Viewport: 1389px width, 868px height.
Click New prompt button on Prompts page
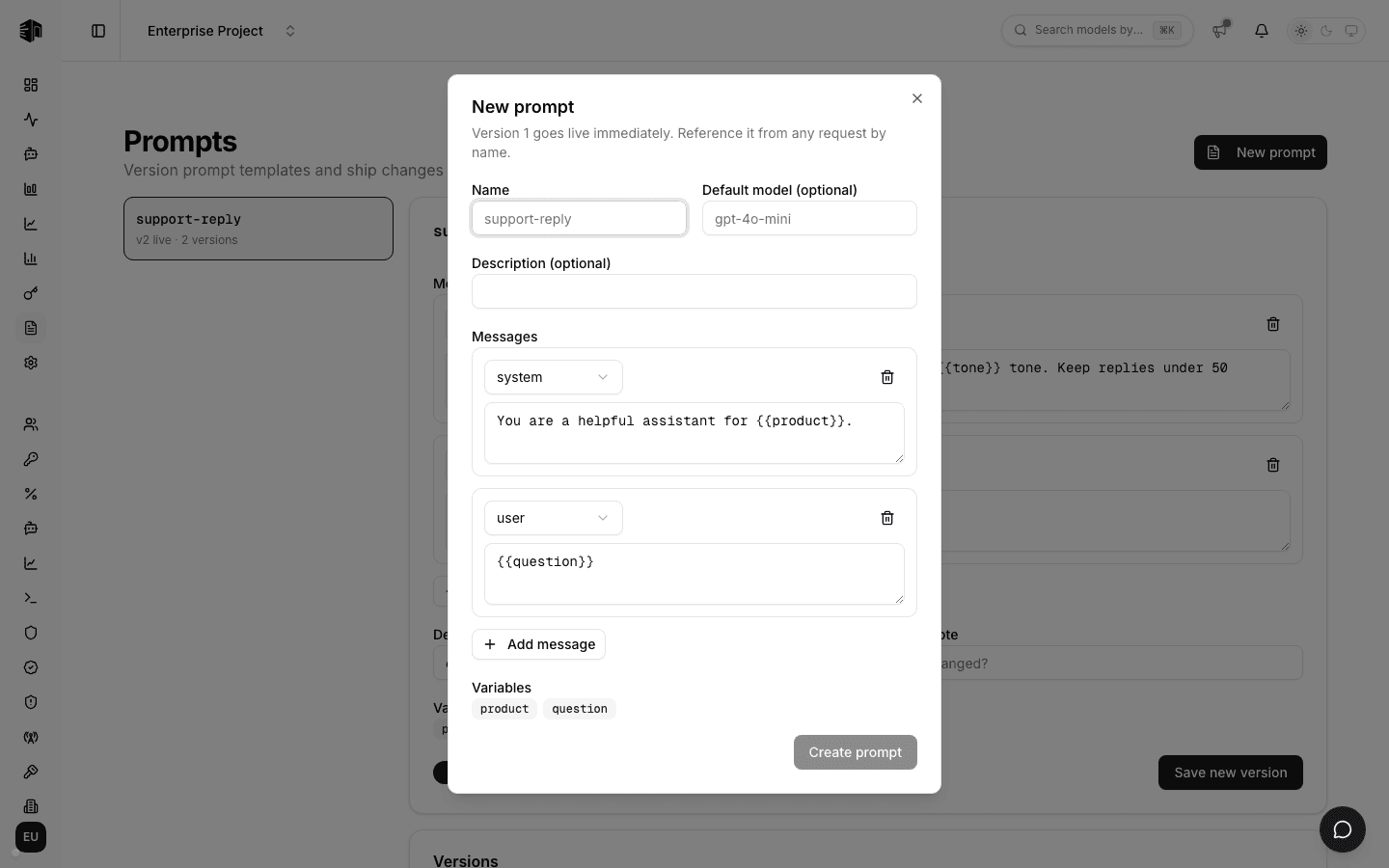1261,152
